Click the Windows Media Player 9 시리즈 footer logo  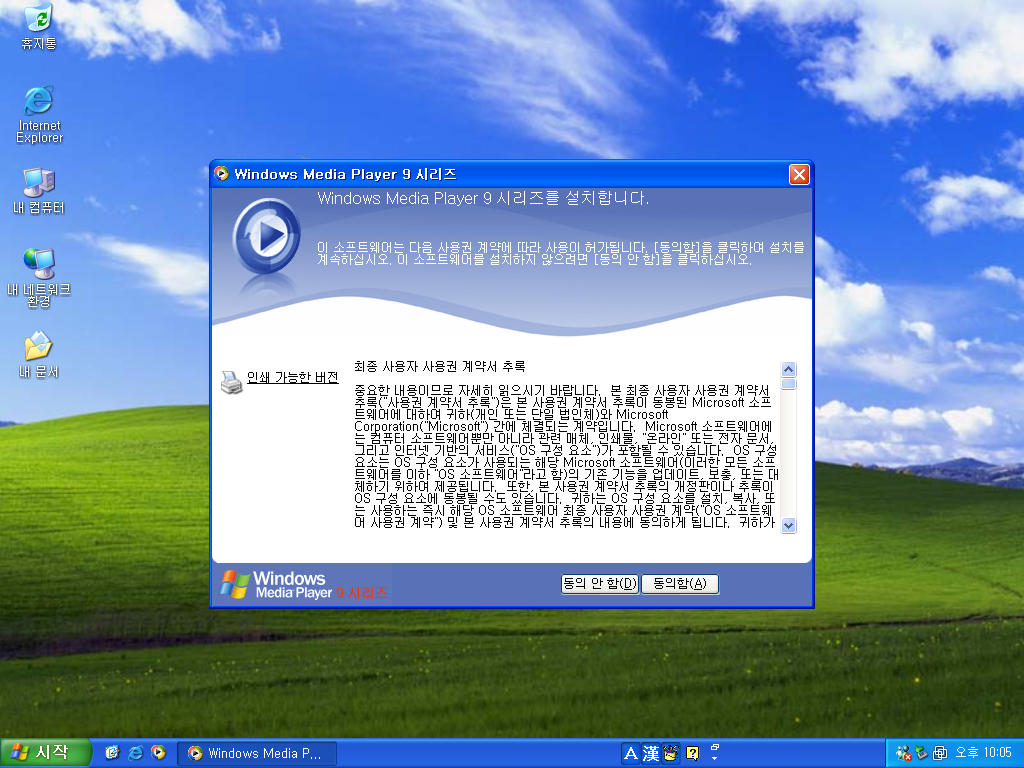pos(304,584)
